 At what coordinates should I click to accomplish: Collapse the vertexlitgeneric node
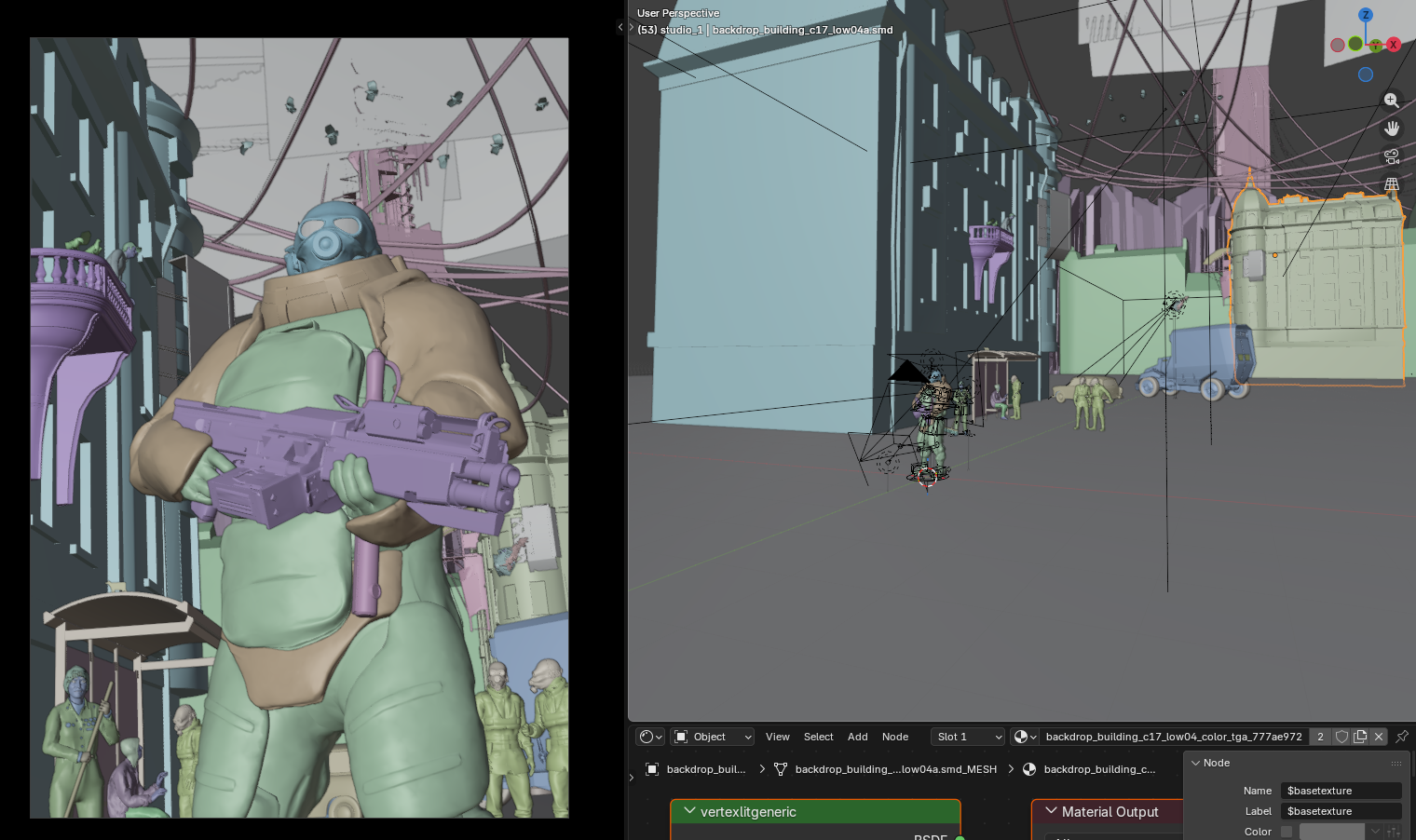689,811
